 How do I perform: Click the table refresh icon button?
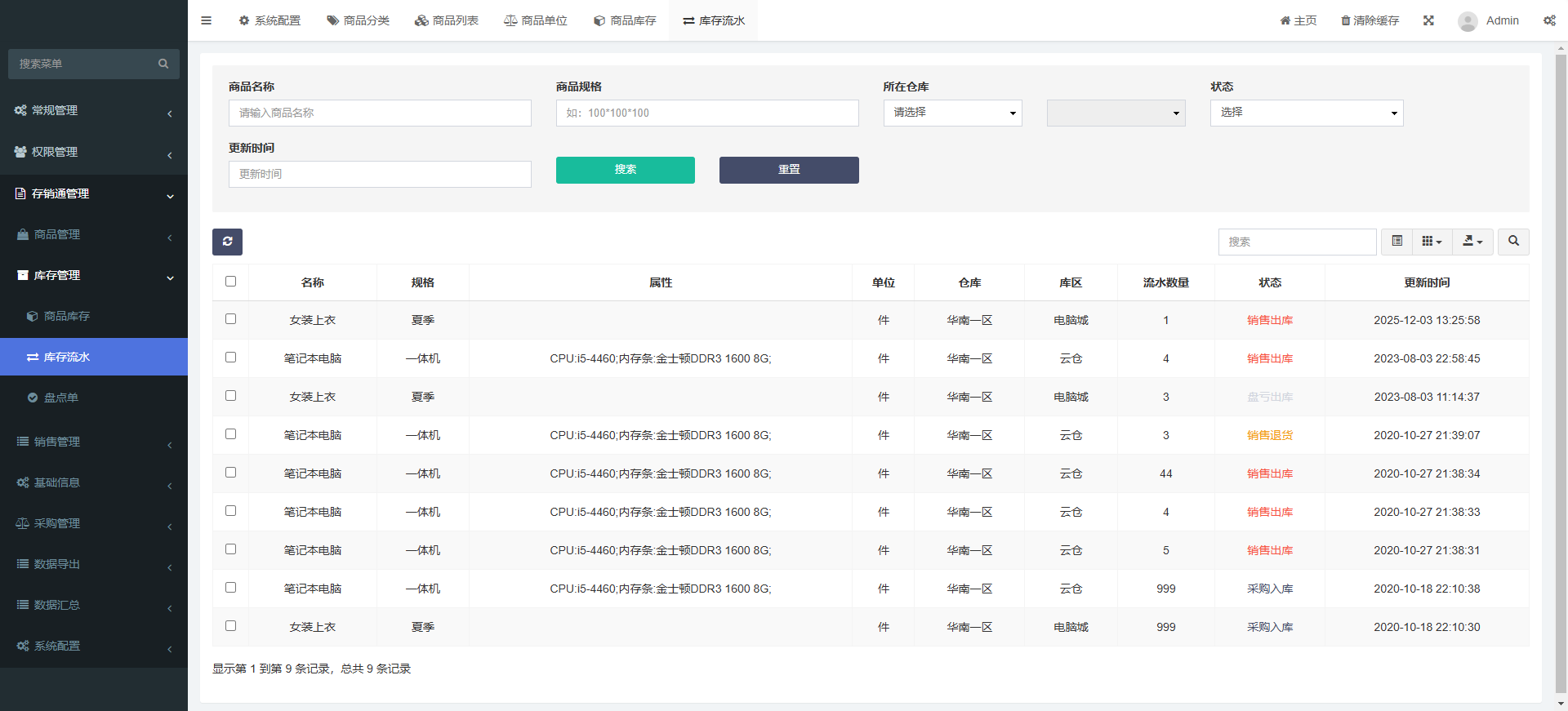coord(227,242)
